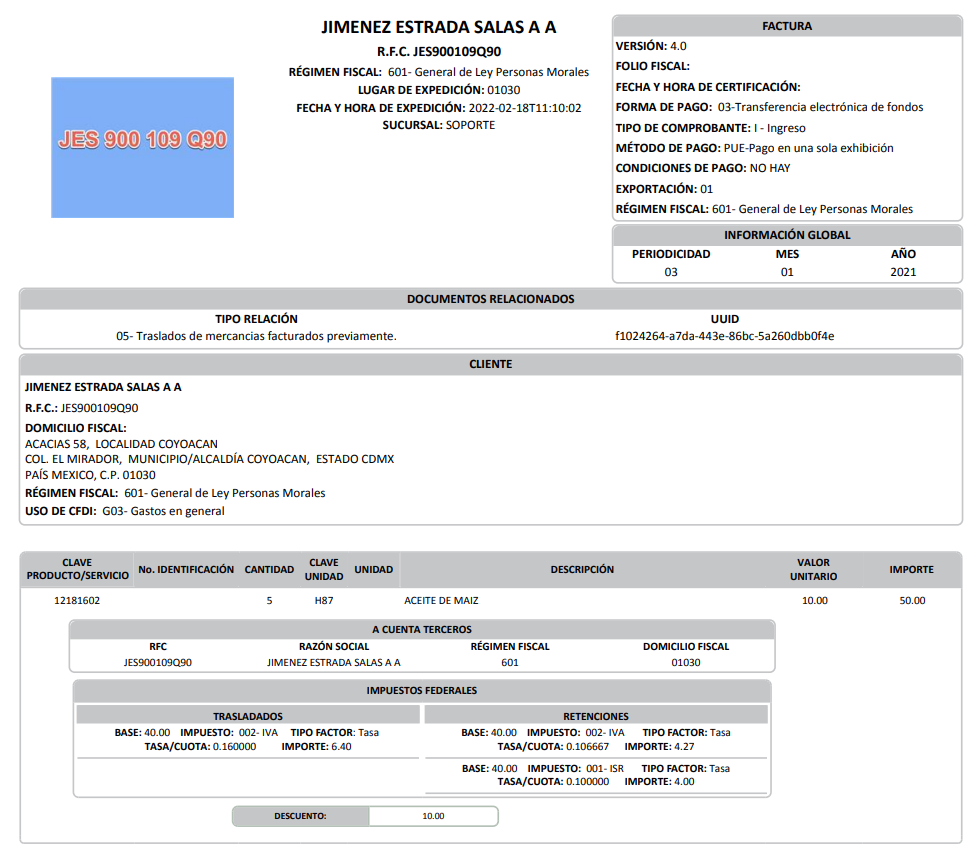The width and height of the screenshot is (979, 844).
Task: Click the TRASLADADOS sub-header
Action: [248, 716]
